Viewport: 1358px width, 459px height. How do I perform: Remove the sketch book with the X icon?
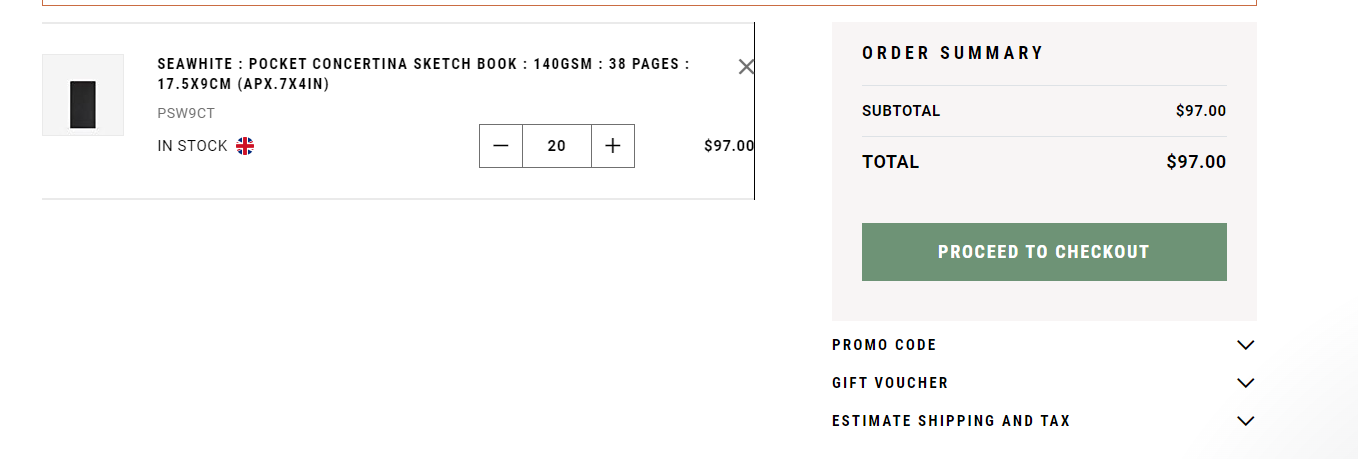pyautogui.click(x=746, y=67)
